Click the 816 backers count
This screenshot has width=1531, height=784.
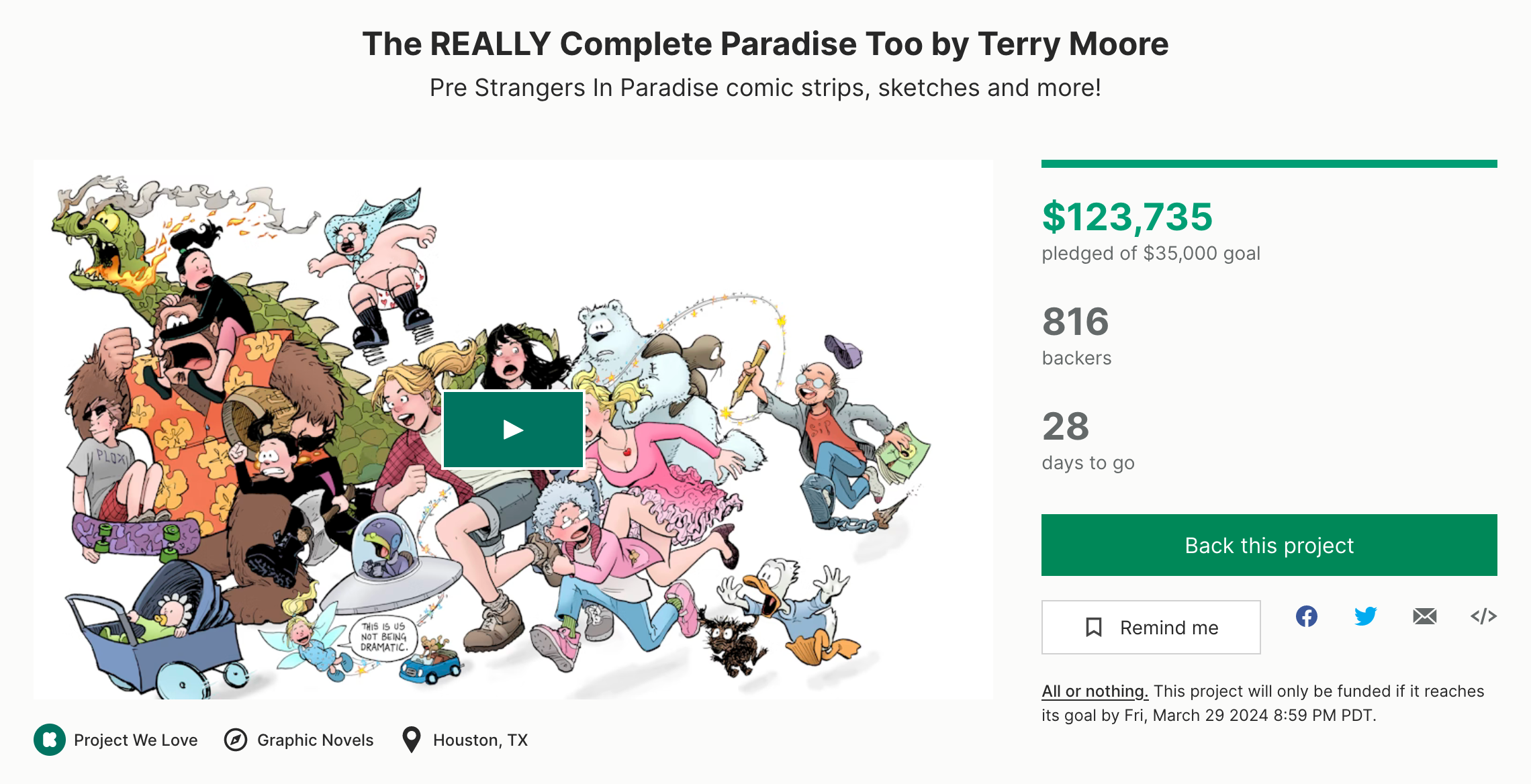[1075, 322]
